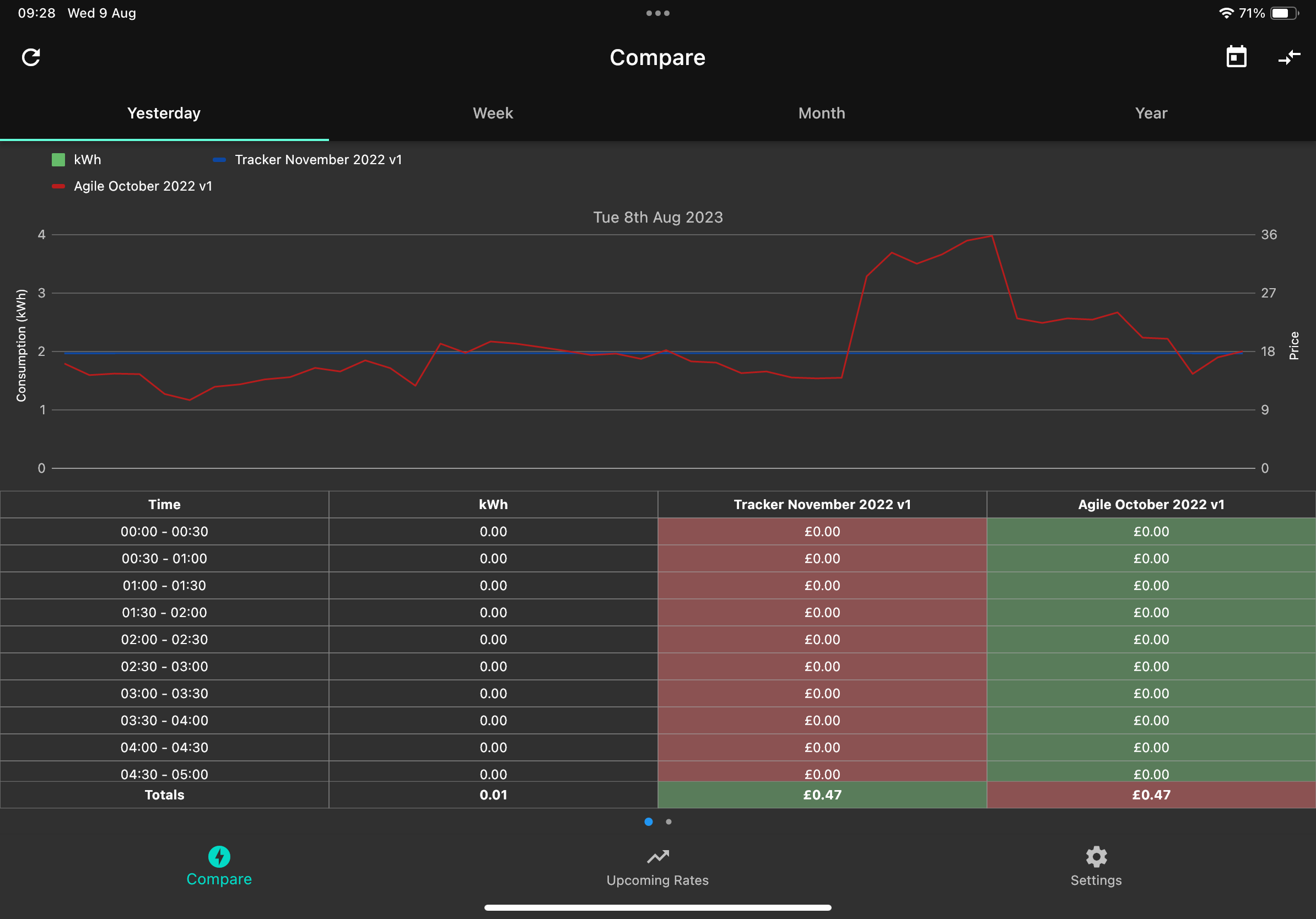Open the calendar date picker icon
Viewport: 1316px width, 919px height.
[x=1236, y=57]
